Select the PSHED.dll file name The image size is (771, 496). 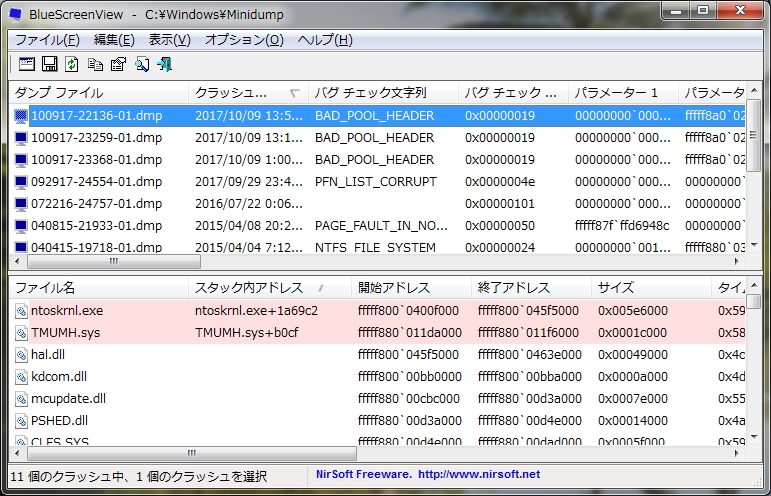pyautogui.click(x=59, y=421)
